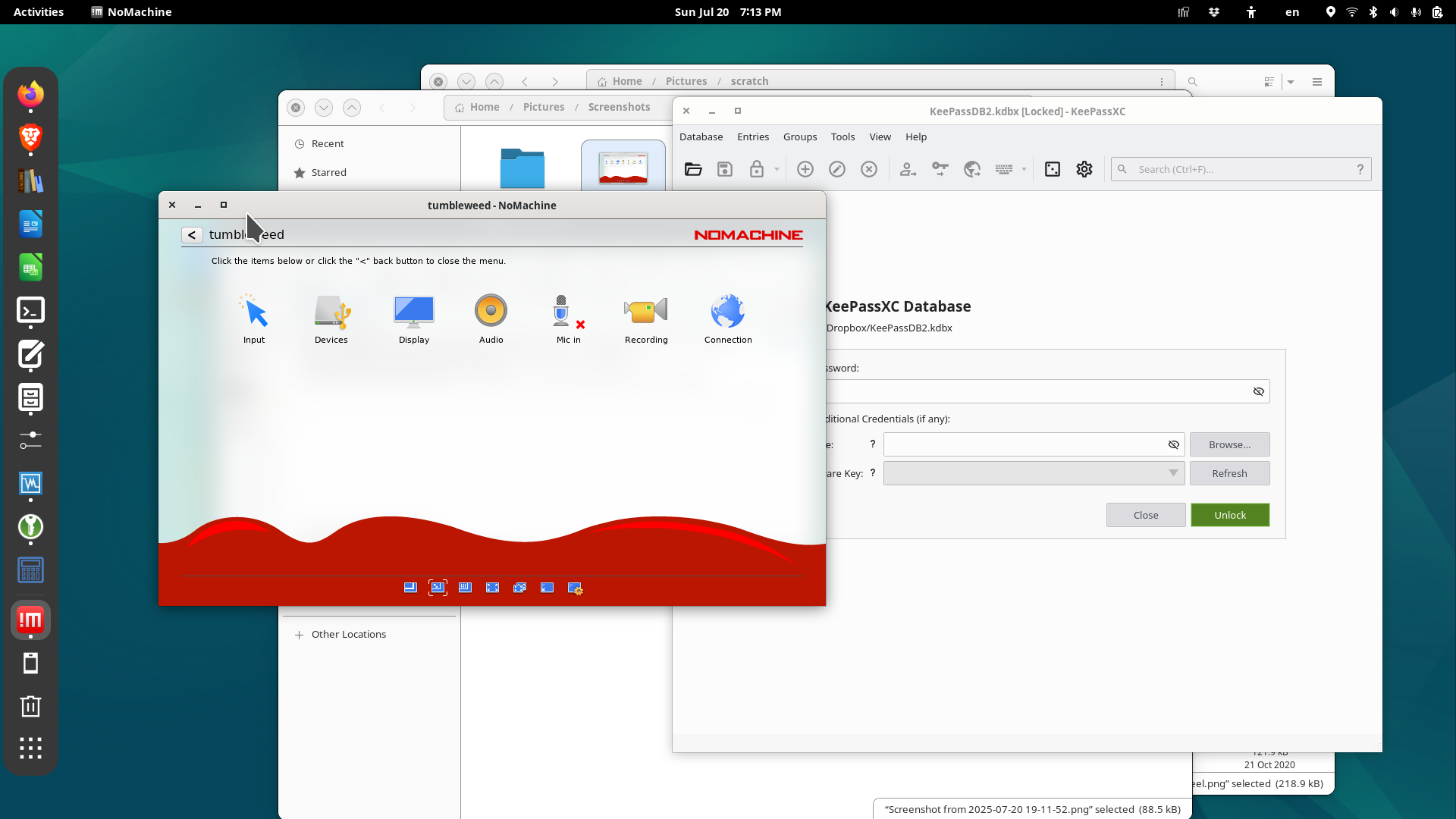
Task: Expand dropdown arrow beside Auto-Type keyboard icon
Action: pyautogui.click(x=1024, y=169)
